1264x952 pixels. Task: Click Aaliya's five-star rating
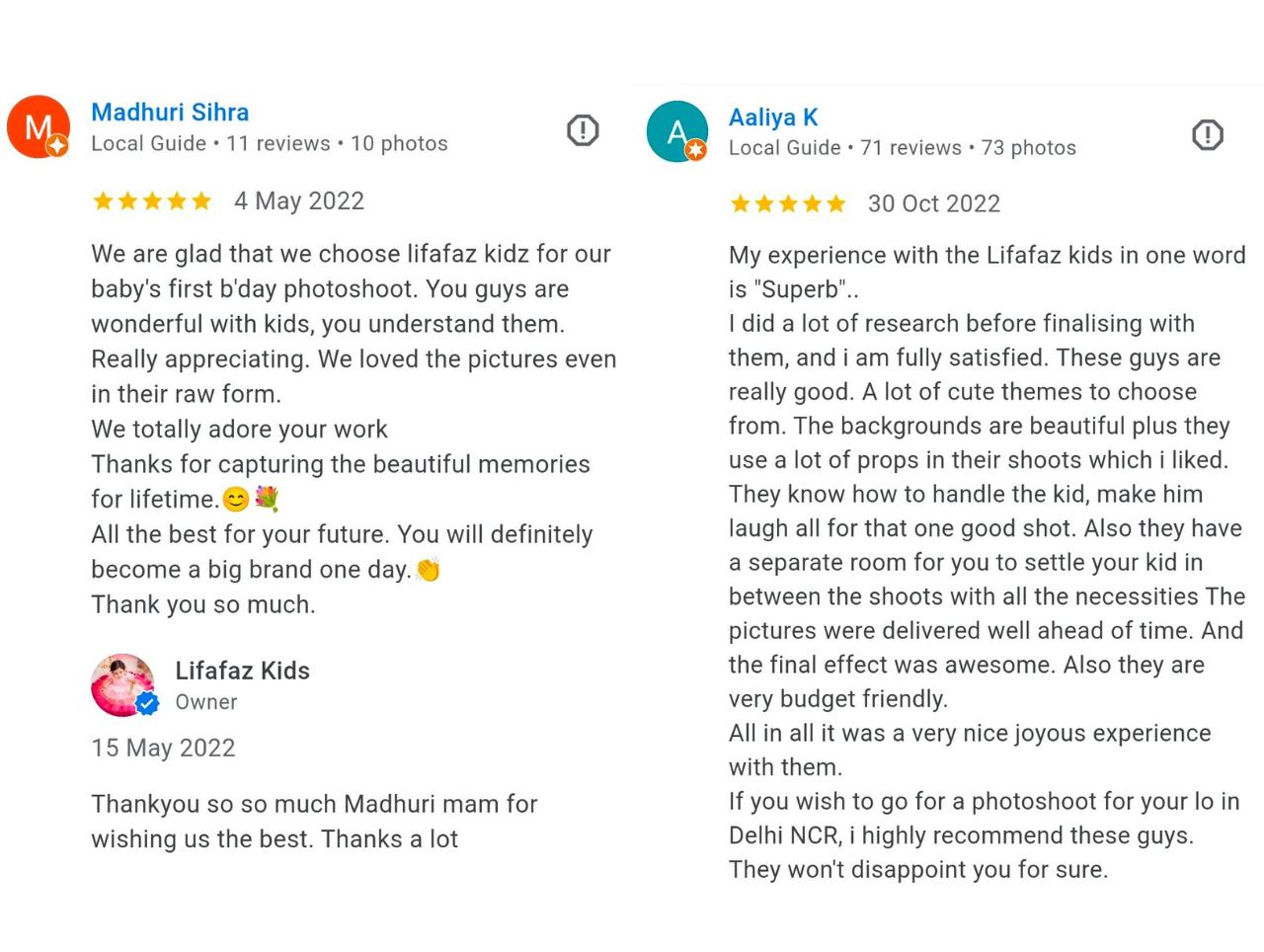point(788,204)
